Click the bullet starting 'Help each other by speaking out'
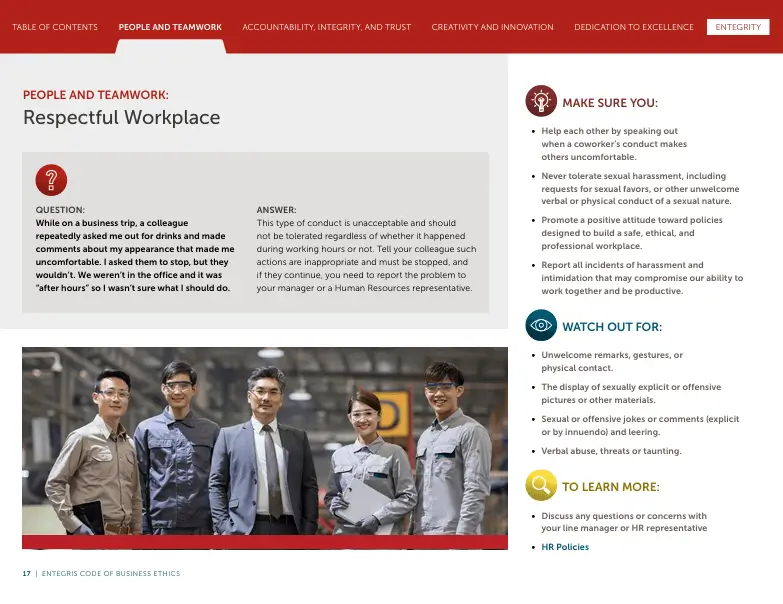The height and width of the screenshot is (604, 783). pyautogui.click(x=614, y=144)
